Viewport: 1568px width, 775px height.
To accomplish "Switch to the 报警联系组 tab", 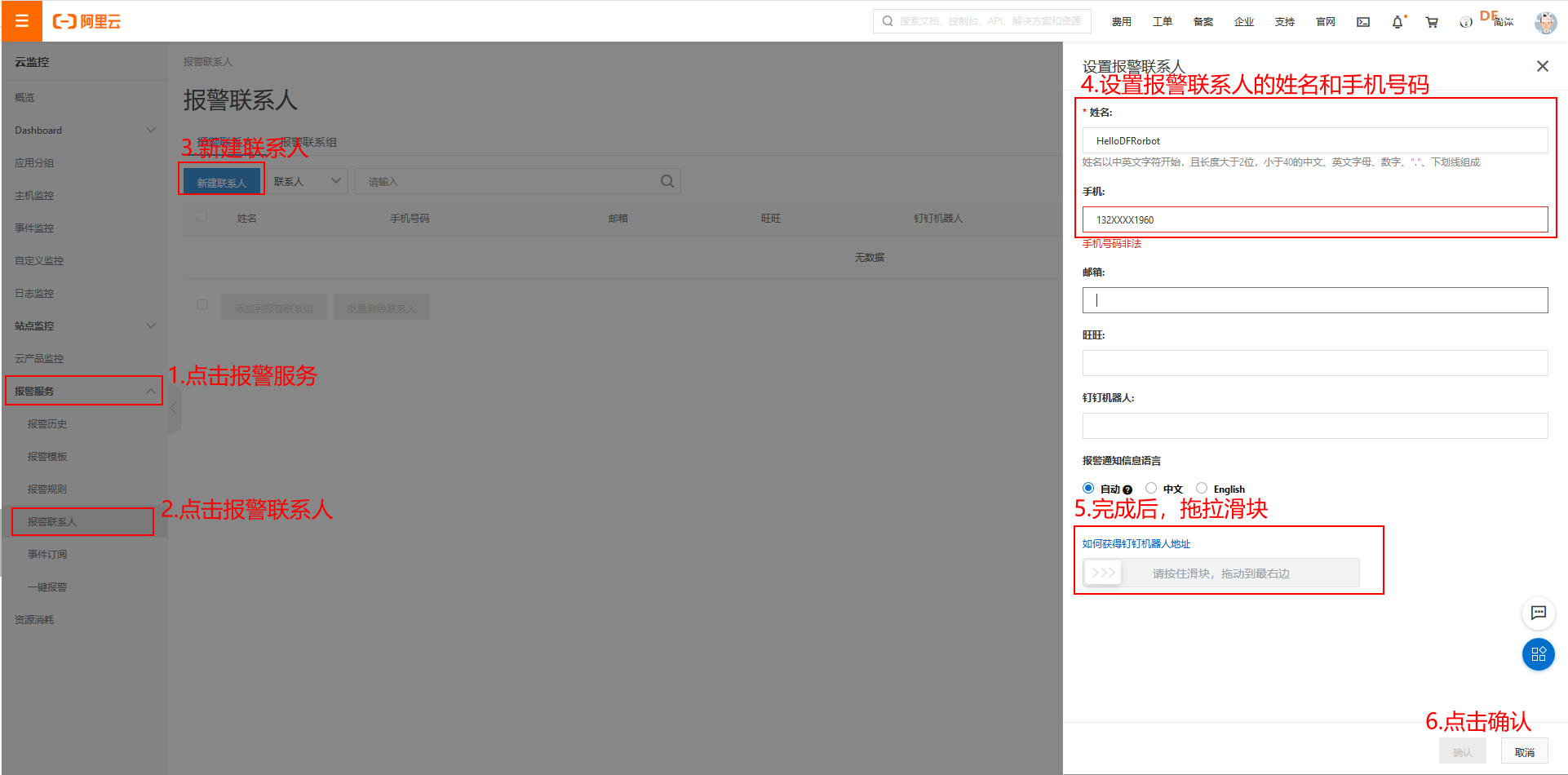I will coord(309,142).
